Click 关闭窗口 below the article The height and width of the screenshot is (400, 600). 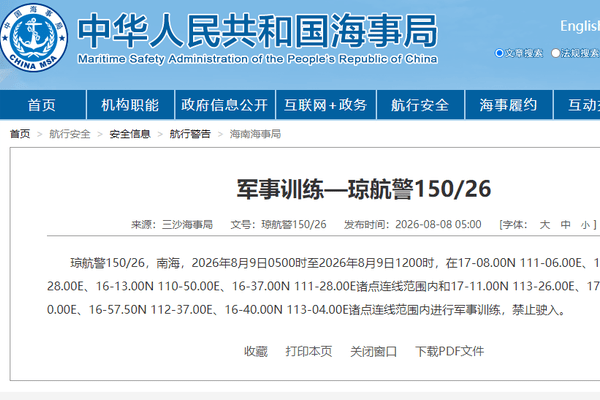click(373, 351)
